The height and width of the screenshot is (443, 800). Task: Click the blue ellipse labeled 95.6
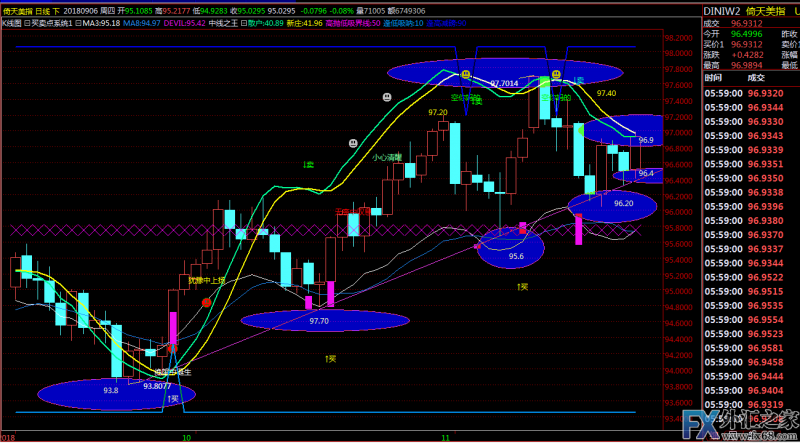tap(510, 248)
